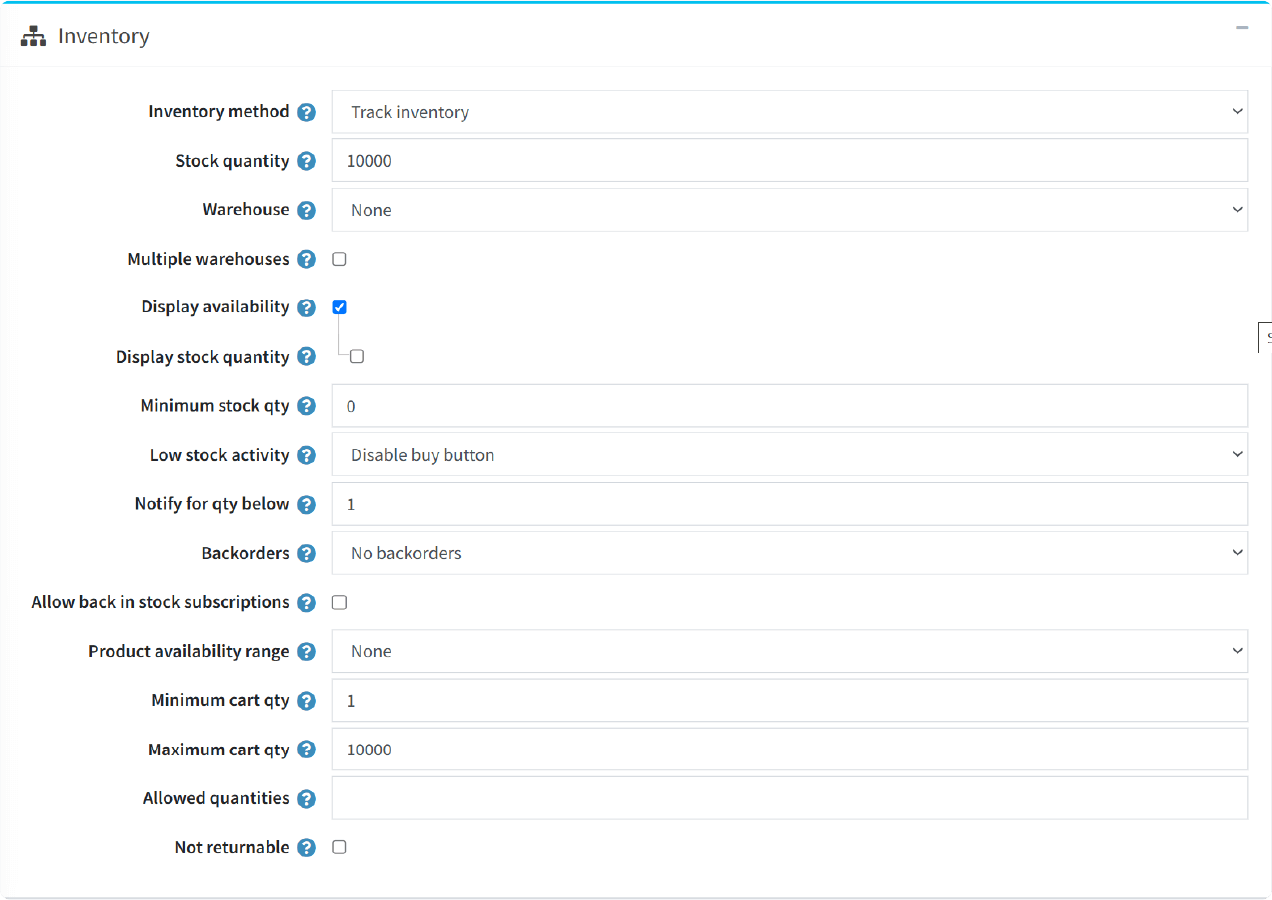Uncheck the Display availability checkbox

[x=339, y=307]
